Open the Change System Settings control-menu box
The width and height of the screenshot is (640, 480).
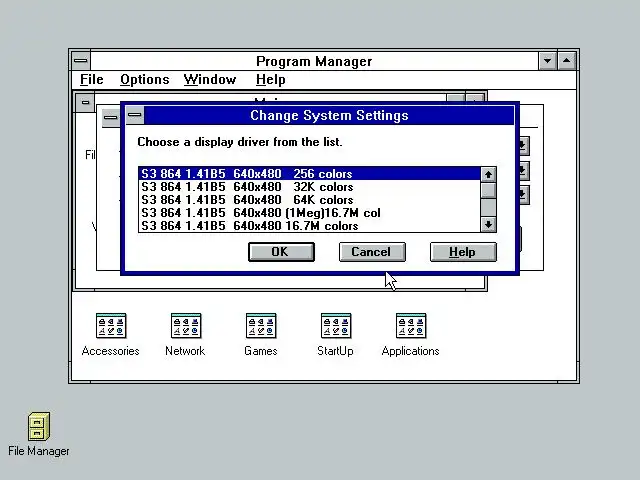click(135, 115)
